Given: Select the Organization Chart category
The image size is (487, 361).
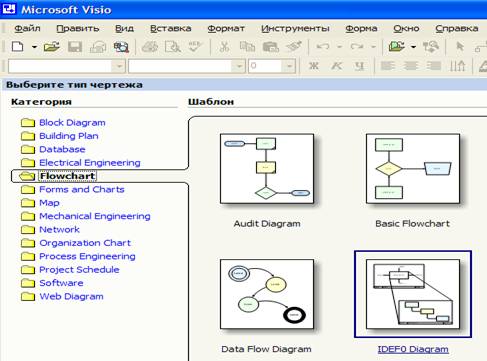Looking at the screenshot, I should (x=85, y=243).
